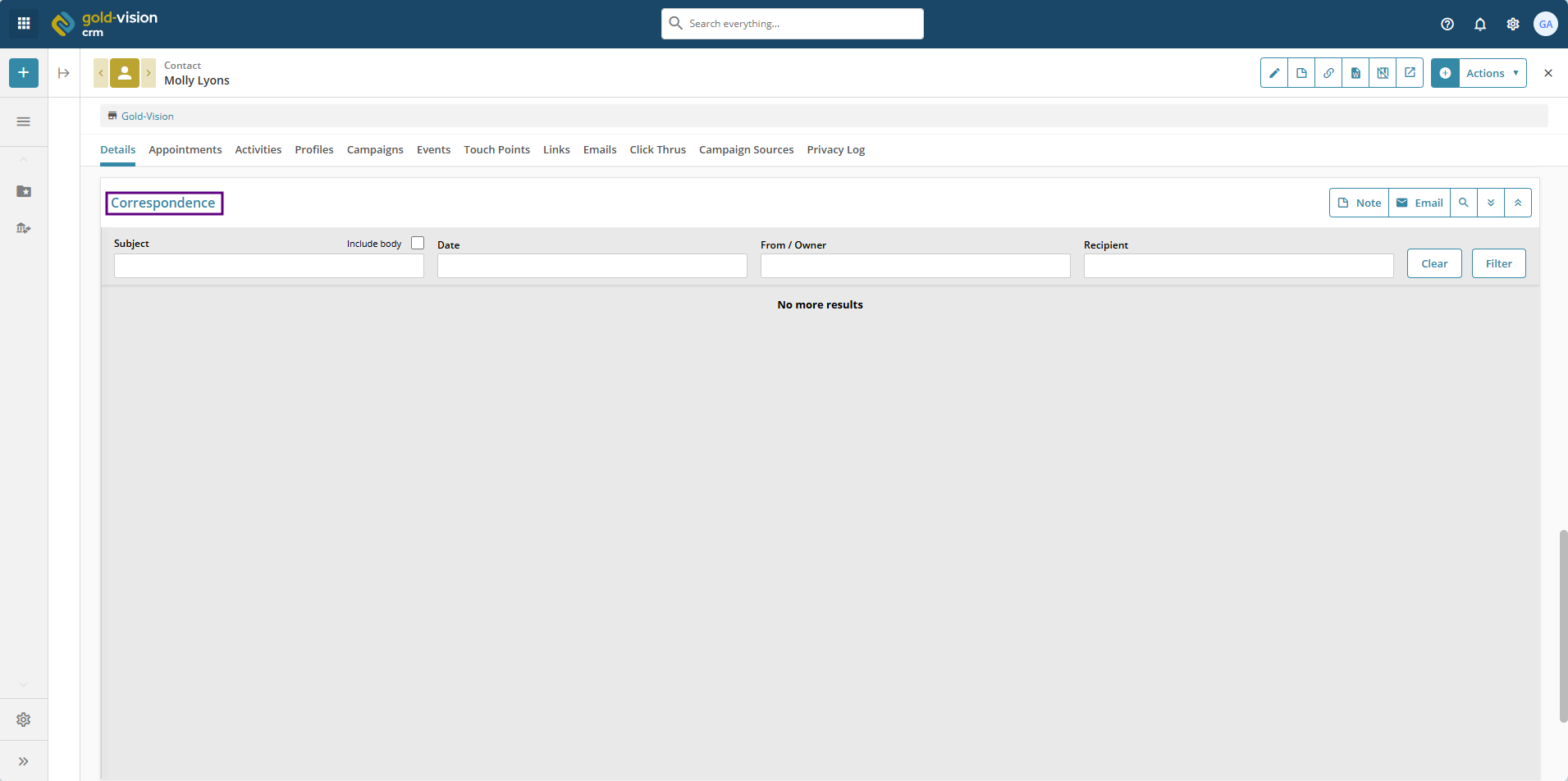This screenshot has height=781, width=1568.
Task: Edit the contact with pencil icon
Action: pyautogui.click(x=1274, y=73)
